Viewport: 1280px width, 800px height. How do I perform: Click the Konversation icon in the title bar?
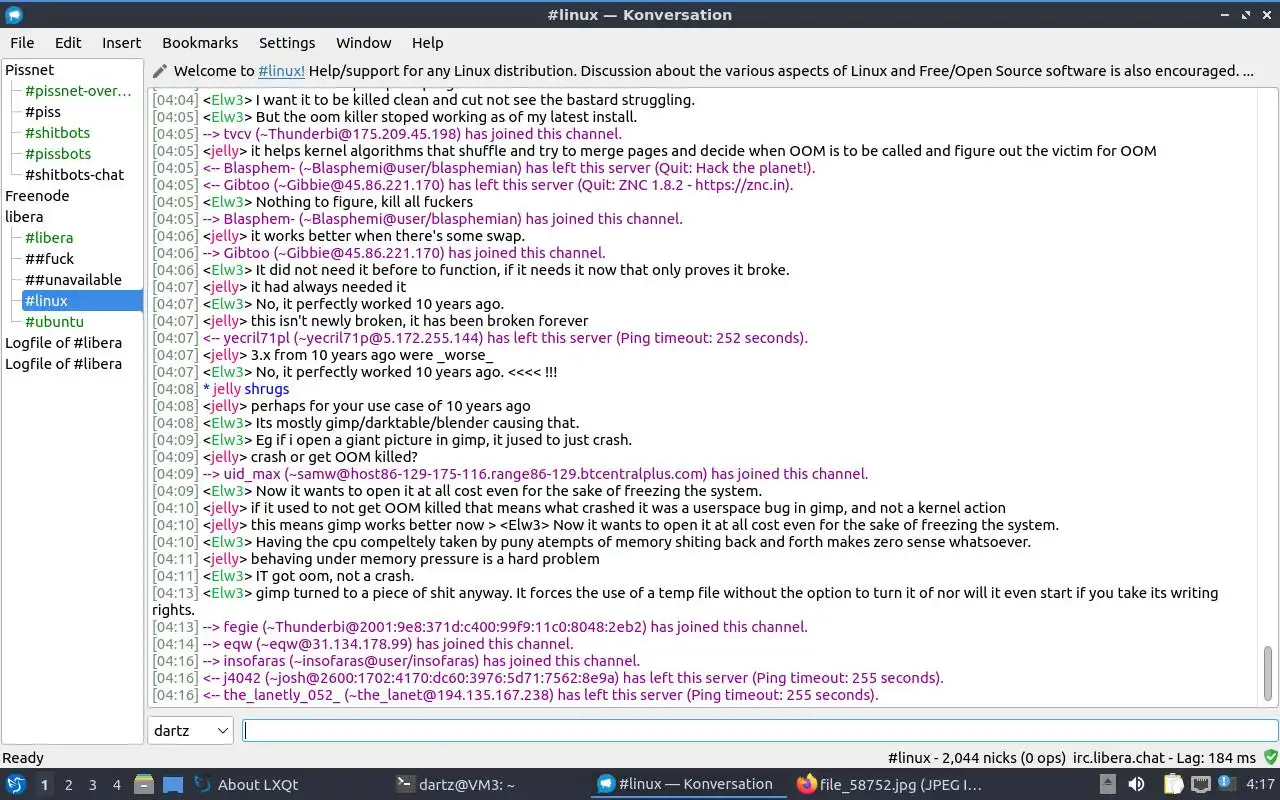14,14
